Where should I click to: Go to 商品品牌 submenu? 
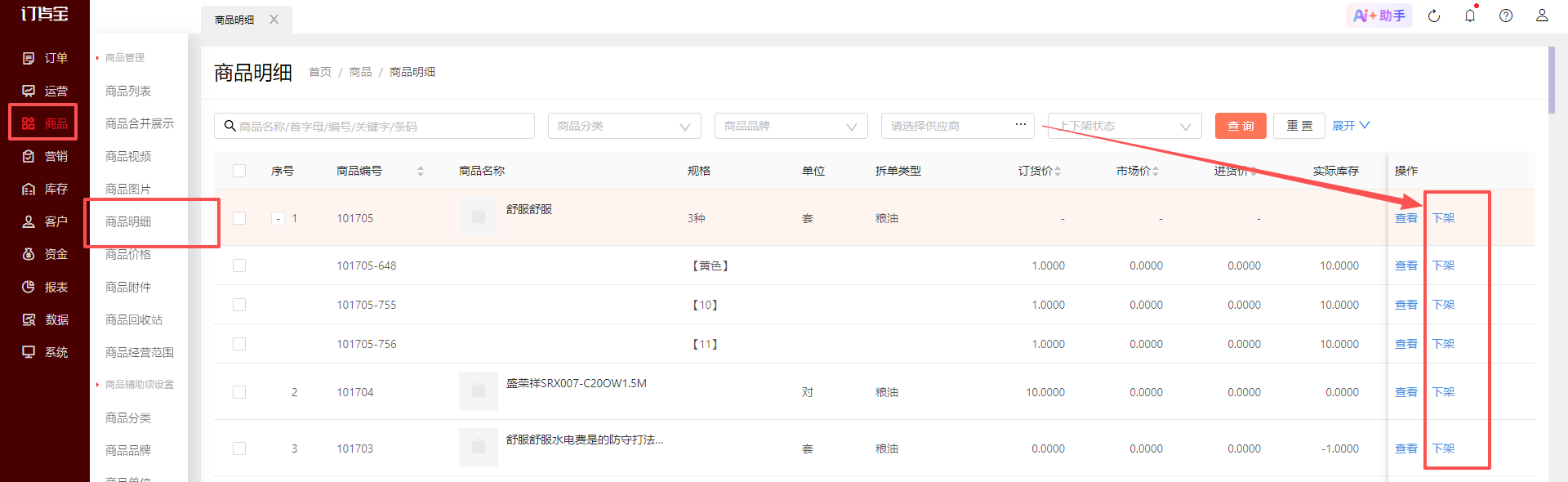(x=128, y=450)
